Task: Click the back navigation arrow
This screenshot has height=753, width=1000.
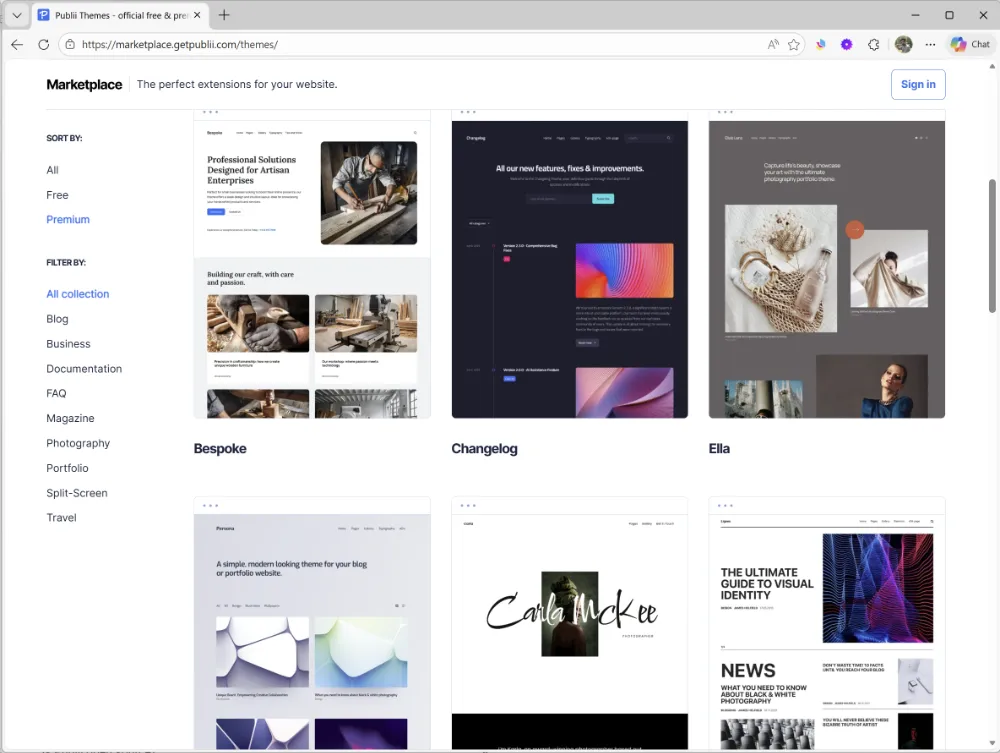Action: pyautogui.click(x=16, y=44)
